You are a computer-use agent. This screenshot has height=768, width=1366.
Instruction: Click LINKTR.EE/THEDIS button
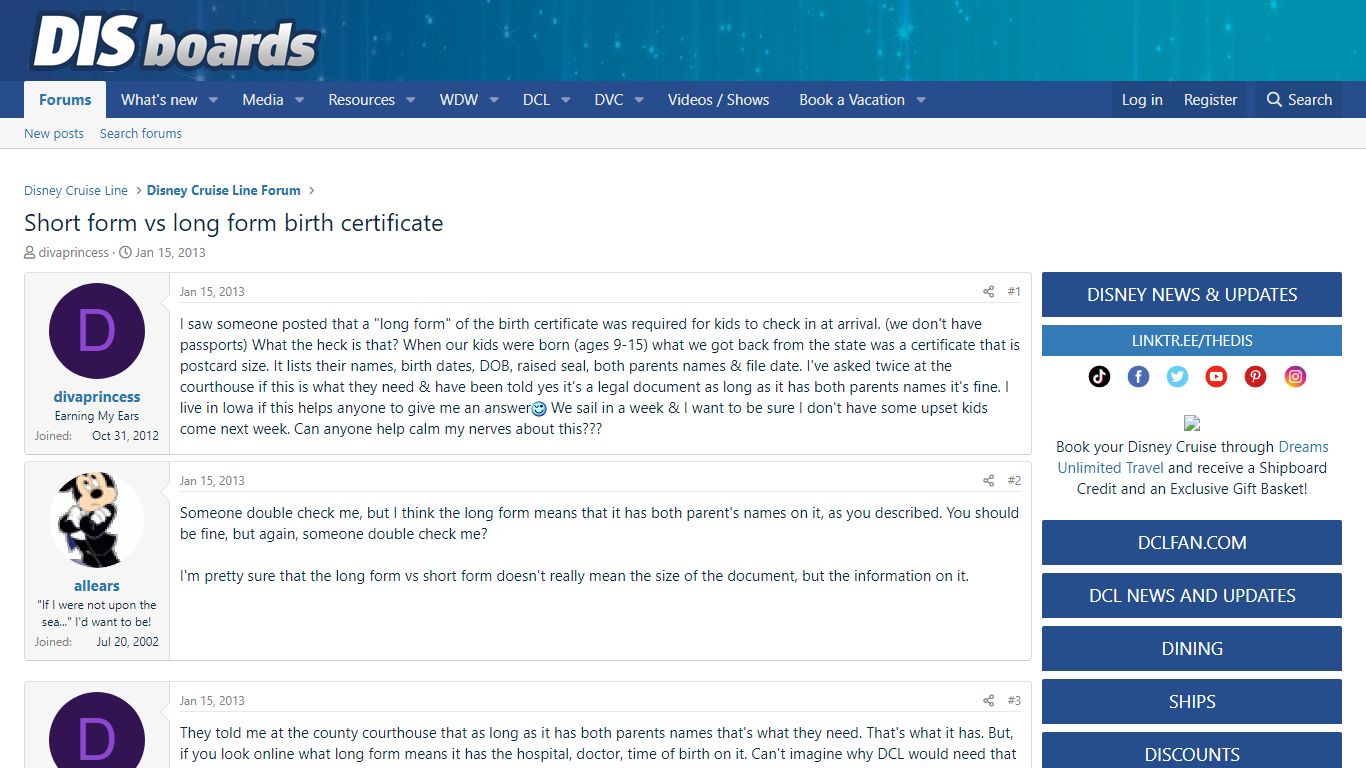click(x=1192, y=341)
